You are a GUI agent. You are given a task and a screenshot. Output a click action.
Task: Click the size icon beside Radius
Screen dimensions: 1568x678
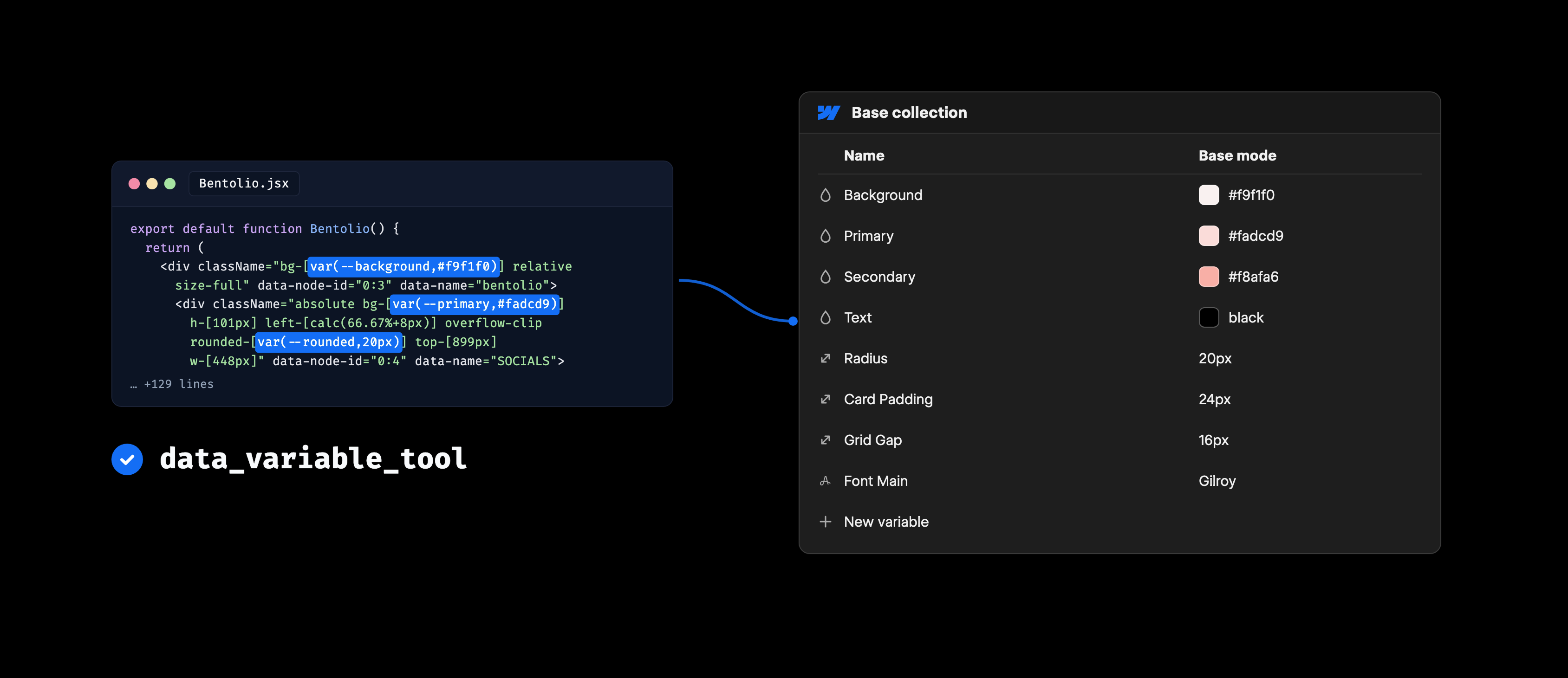click(826, 358)
